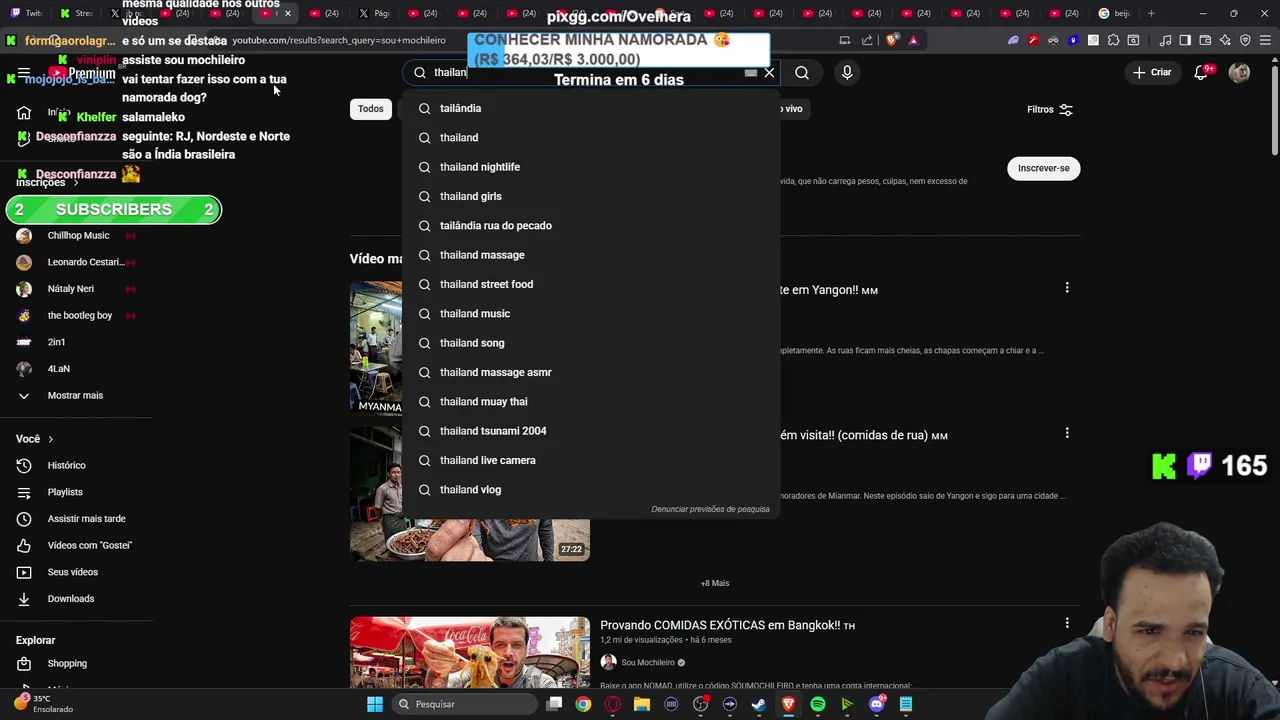The height and width of the screenshot is (720, 1280).
Task: Open the Sou Mochileiro channel name link
Action: tap(648, 662)
